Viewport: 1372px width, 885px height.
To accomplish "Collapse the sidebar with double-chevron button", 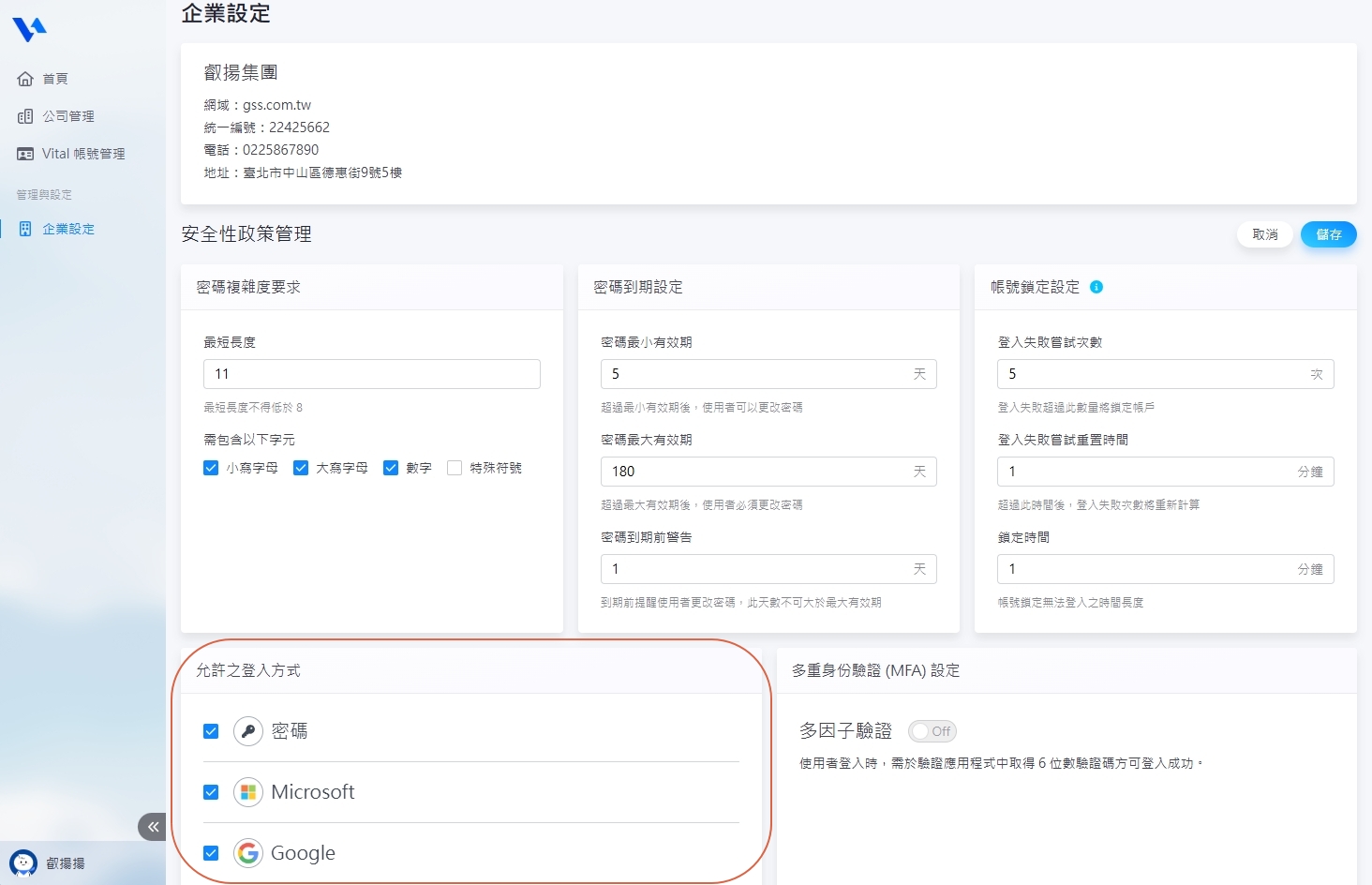I will 152,827.
